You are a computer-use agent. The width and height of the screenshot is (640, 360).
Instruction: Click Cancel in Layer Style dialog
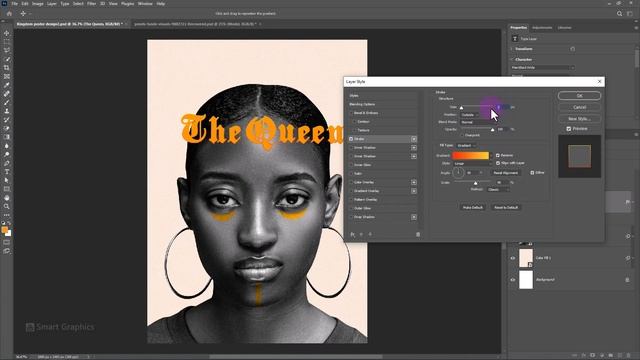(x=579, y=107)
